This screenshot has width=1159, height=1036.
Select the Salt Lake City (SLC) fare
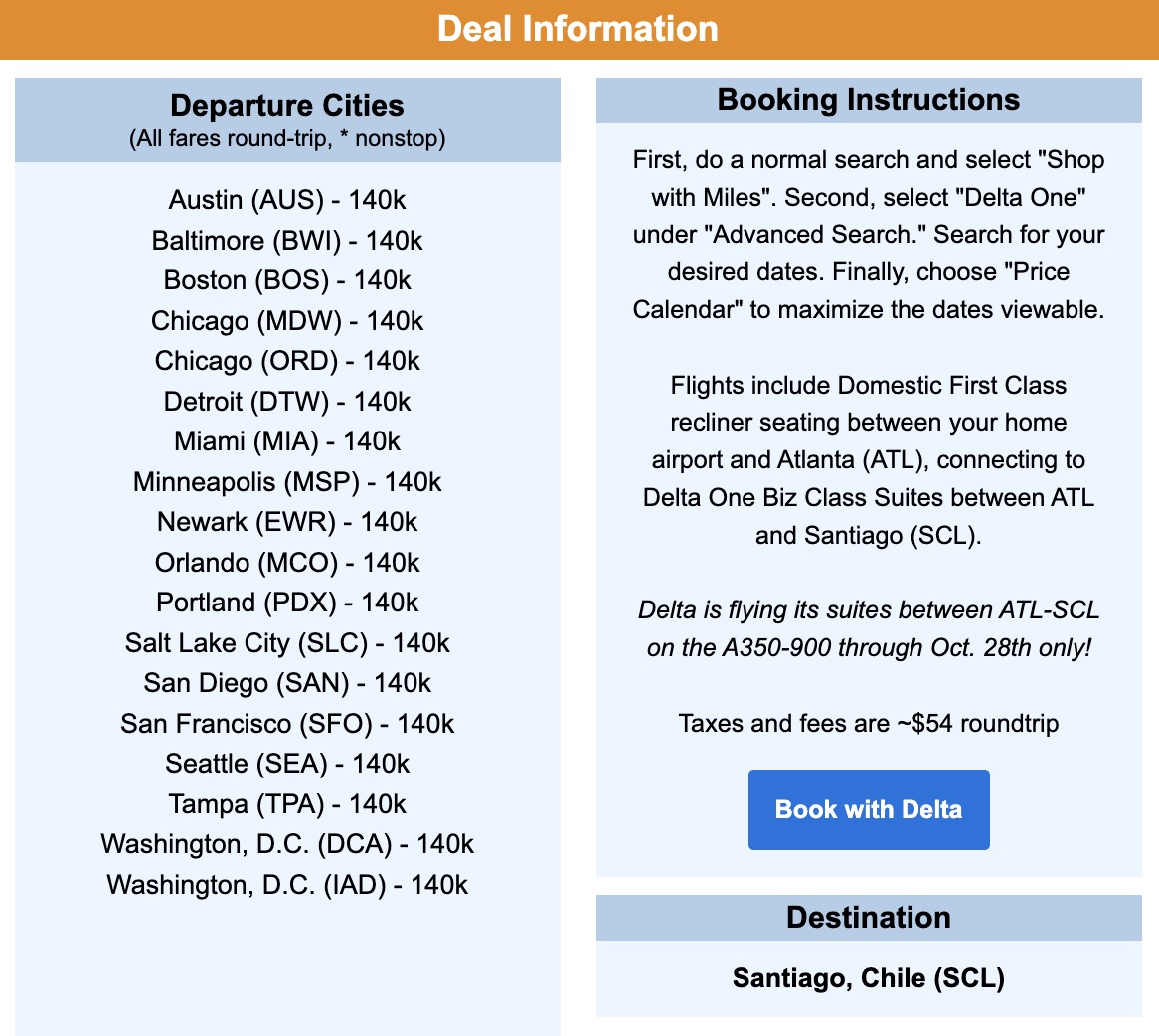[x=287, y=642]
